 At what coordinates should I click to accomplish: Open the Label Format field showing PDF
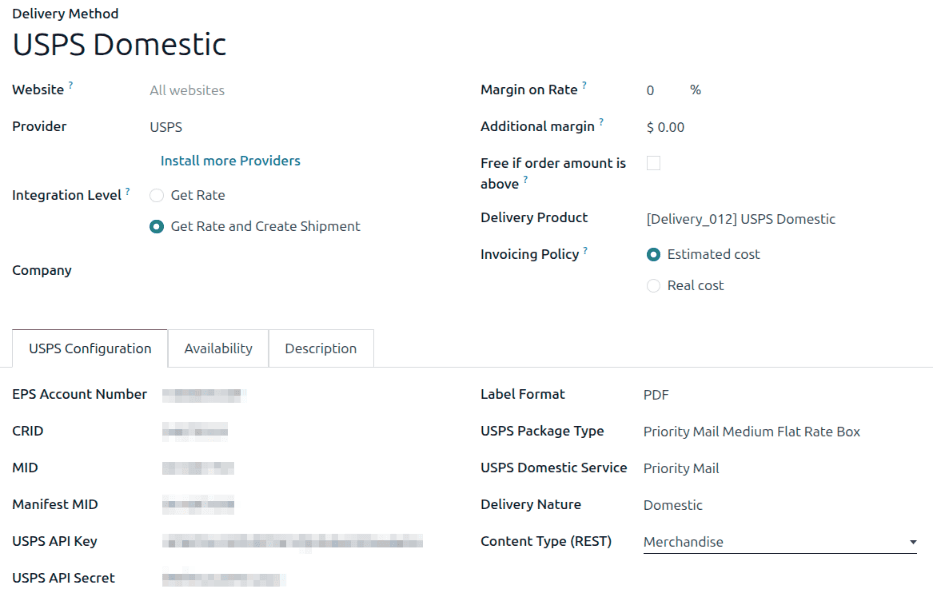(x=656, y=395)
